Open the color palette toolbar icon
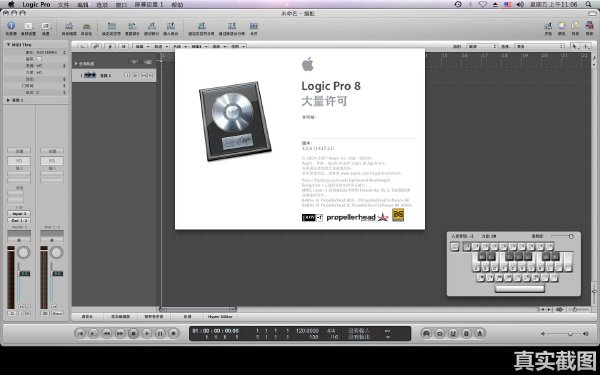Image resolution: width=600 pixels, height=375 pixels. (561, 26)
